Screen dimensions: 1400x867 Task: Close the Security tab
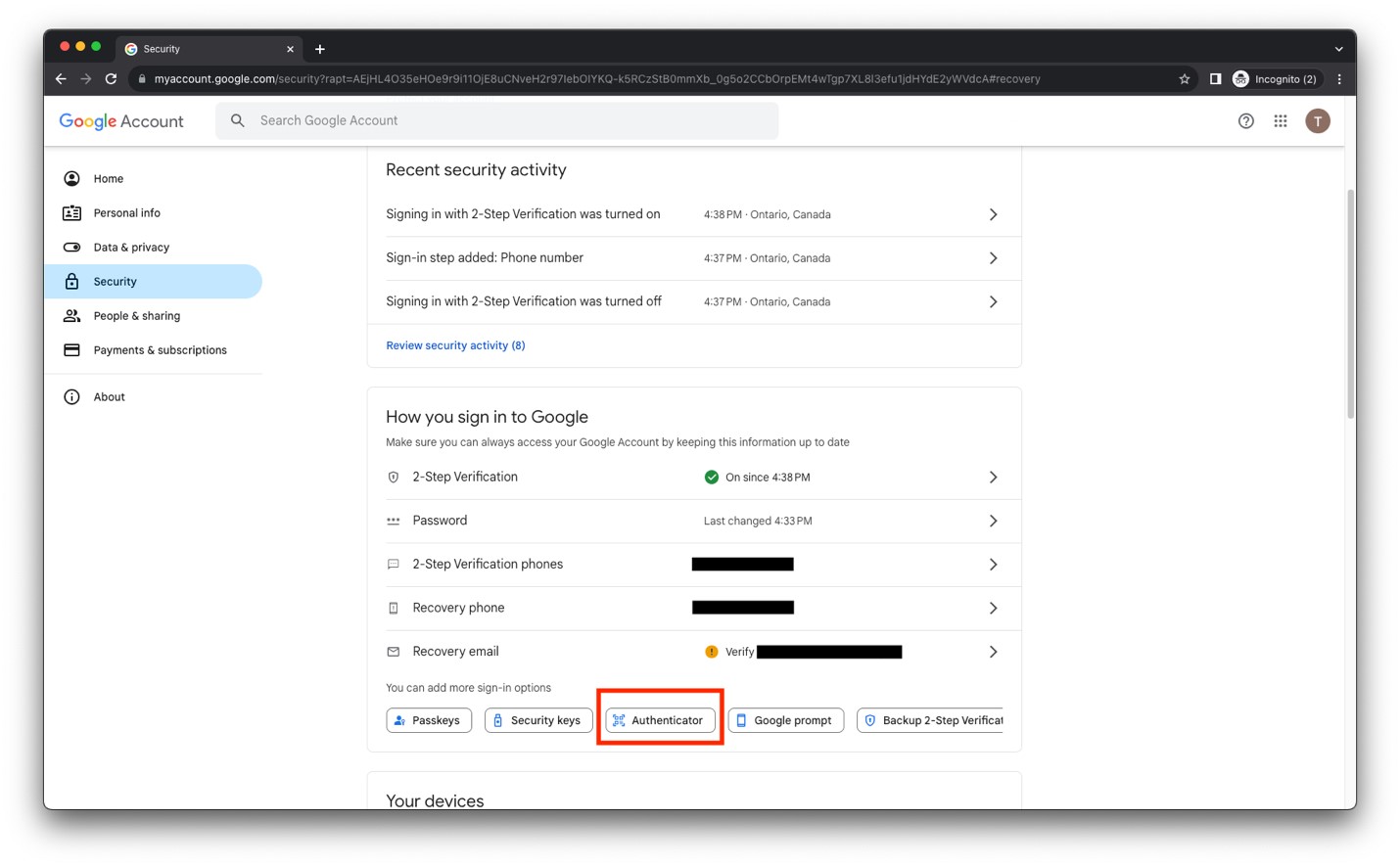[x=290, y=49]
